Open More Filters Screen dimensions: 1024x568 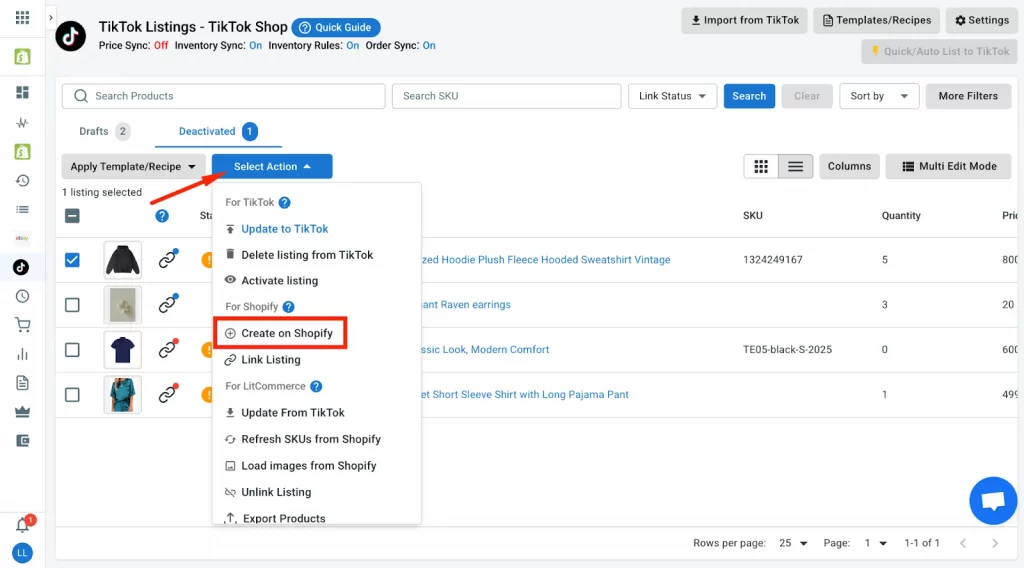(x=968, y=96)
